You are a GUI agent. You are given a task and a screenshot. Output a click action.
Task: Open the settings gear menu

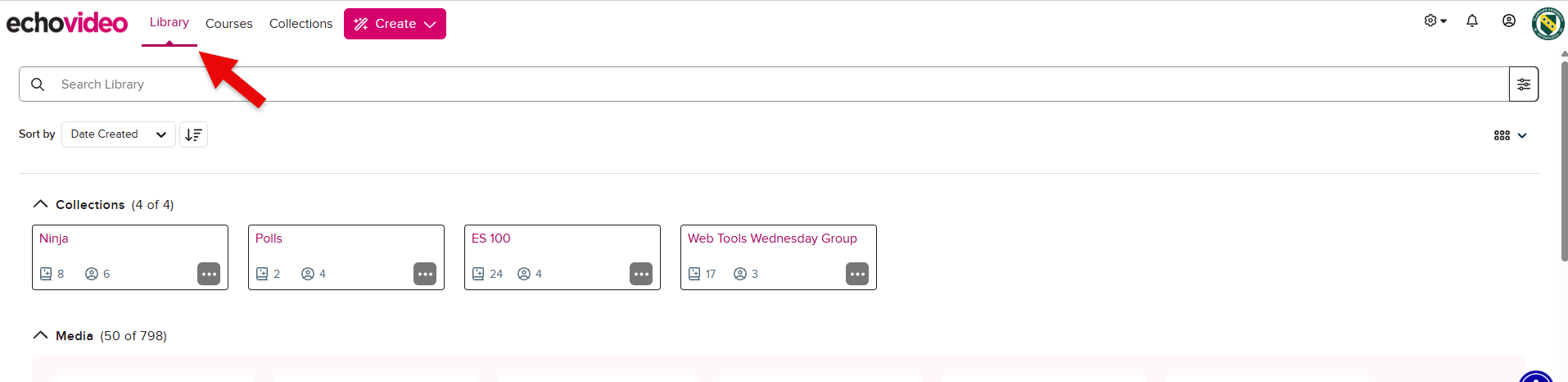(x=1435, y=21)
